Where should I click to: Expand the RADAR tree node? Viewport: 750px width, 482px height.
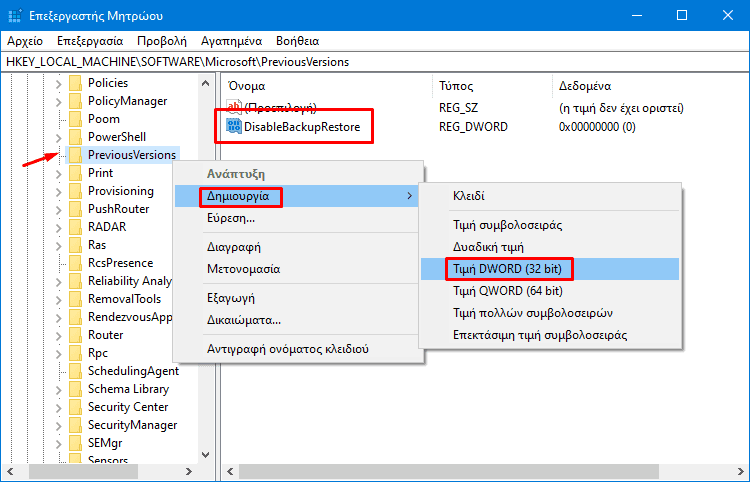click(59, 228)
